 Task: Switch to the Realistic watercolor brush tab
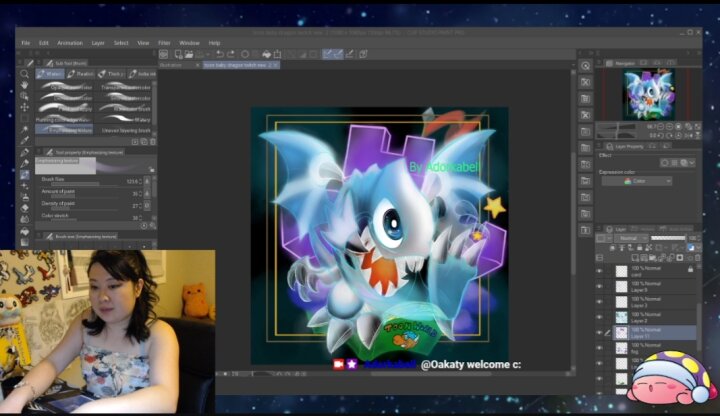click(x=80, y=74)
